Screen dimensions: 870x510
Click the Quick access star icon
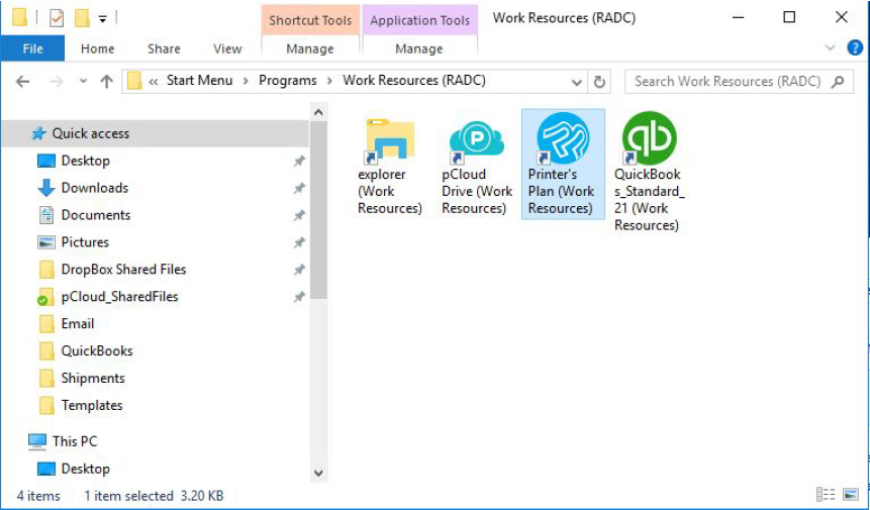38,133
